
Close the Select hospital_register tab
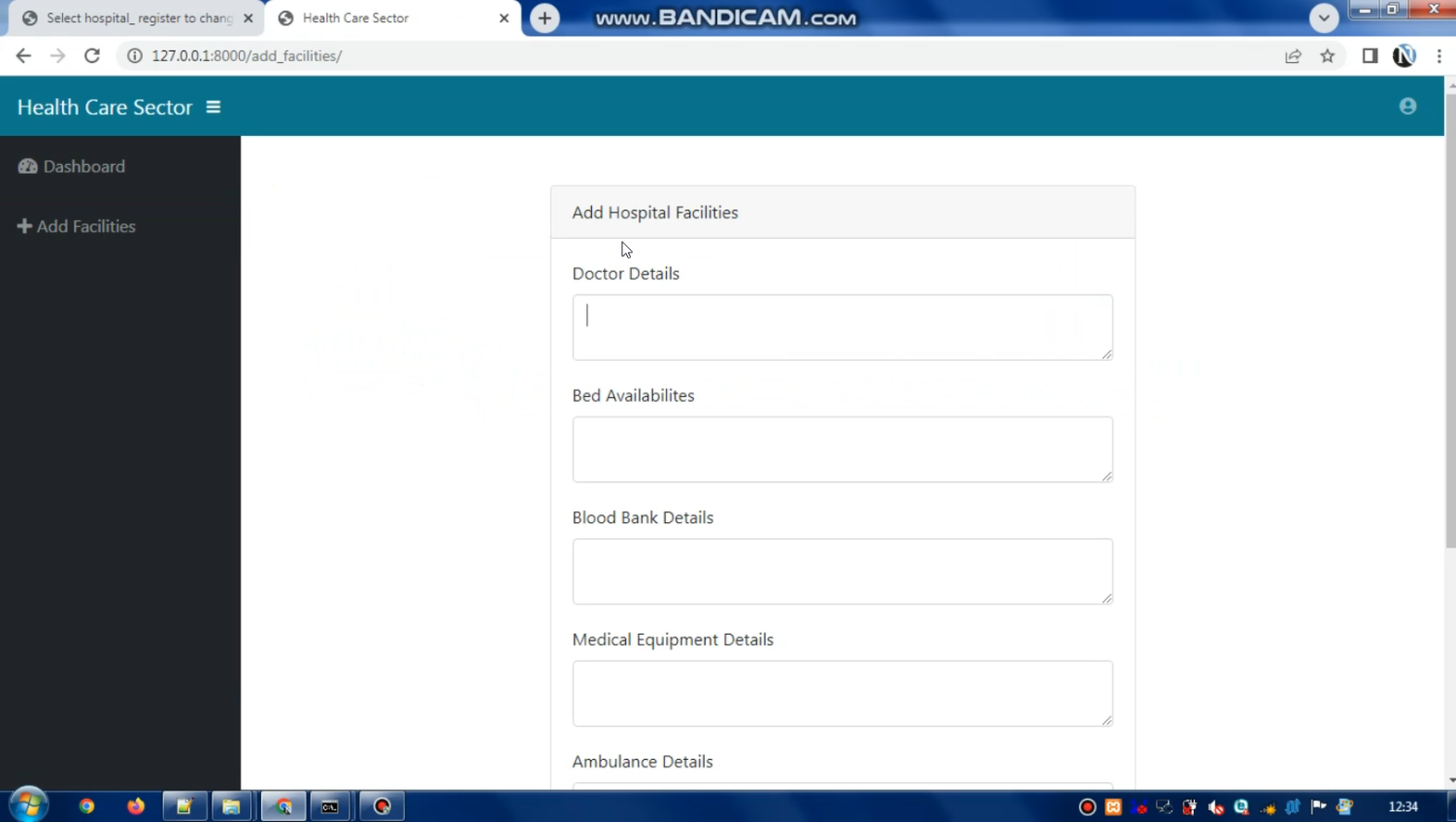coord(248,17)
